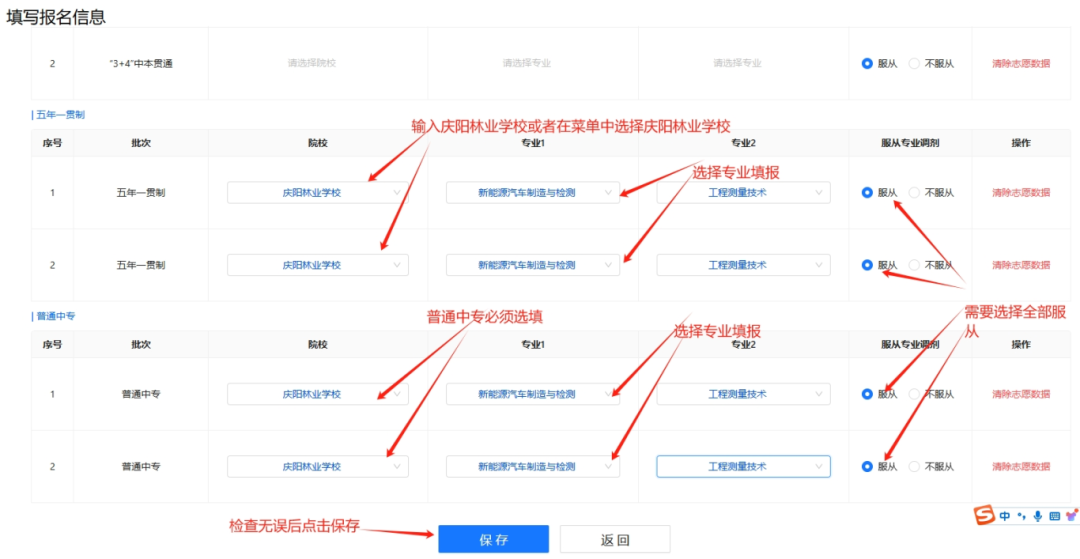Choose 不服从 for the 3+4中本贯通 row
This screenshot has width=1080, height=559.
tap(914, 63)
